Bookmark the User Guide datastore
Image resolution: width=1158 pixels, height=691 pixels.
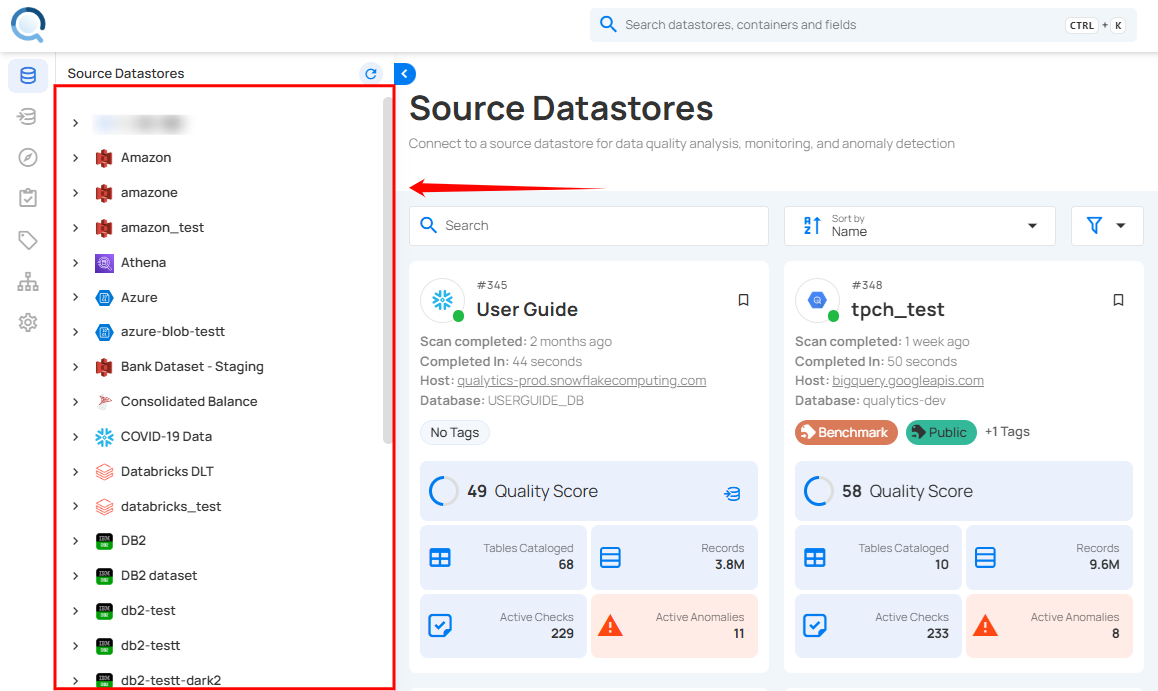744,300
